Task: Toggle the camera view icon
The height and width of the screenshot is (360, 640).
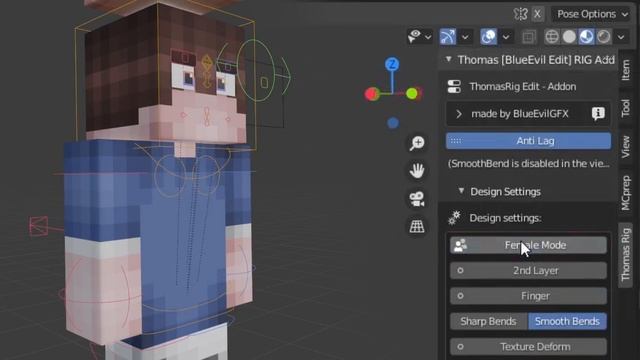Action: [x=417, y=199]
